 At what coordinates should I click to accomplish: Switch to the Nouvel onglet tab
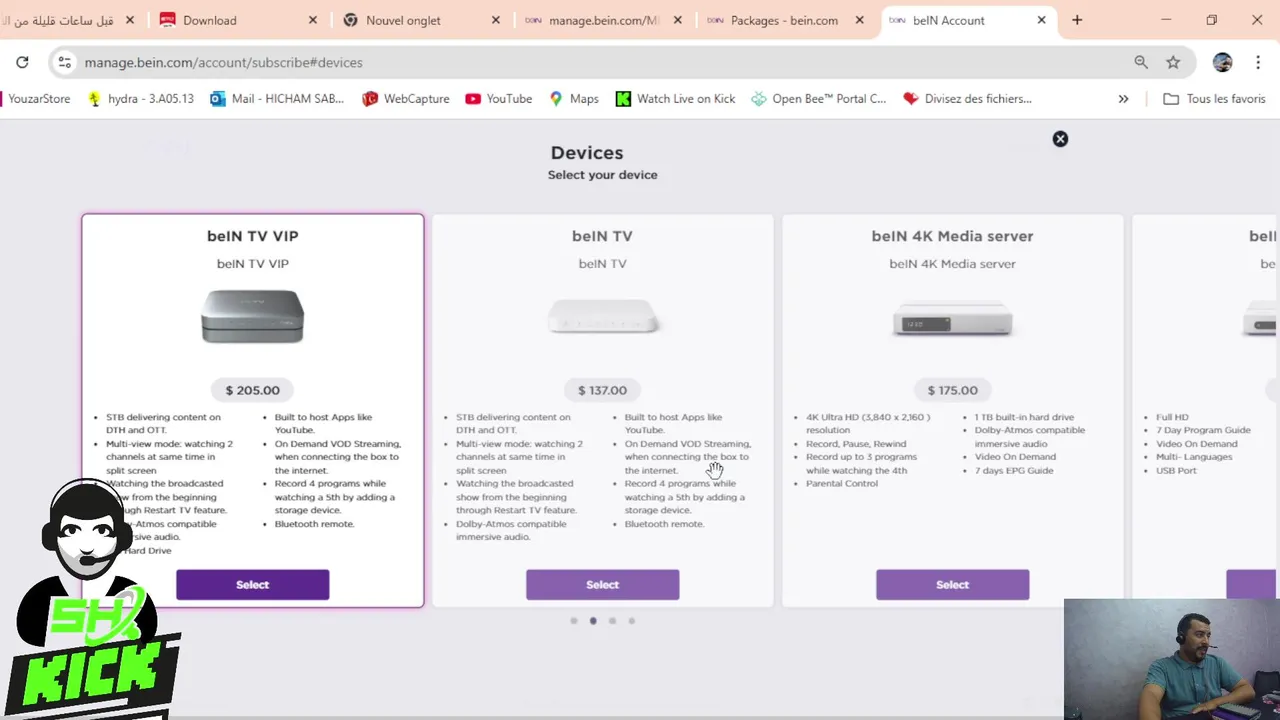click(x=420, y=20)
